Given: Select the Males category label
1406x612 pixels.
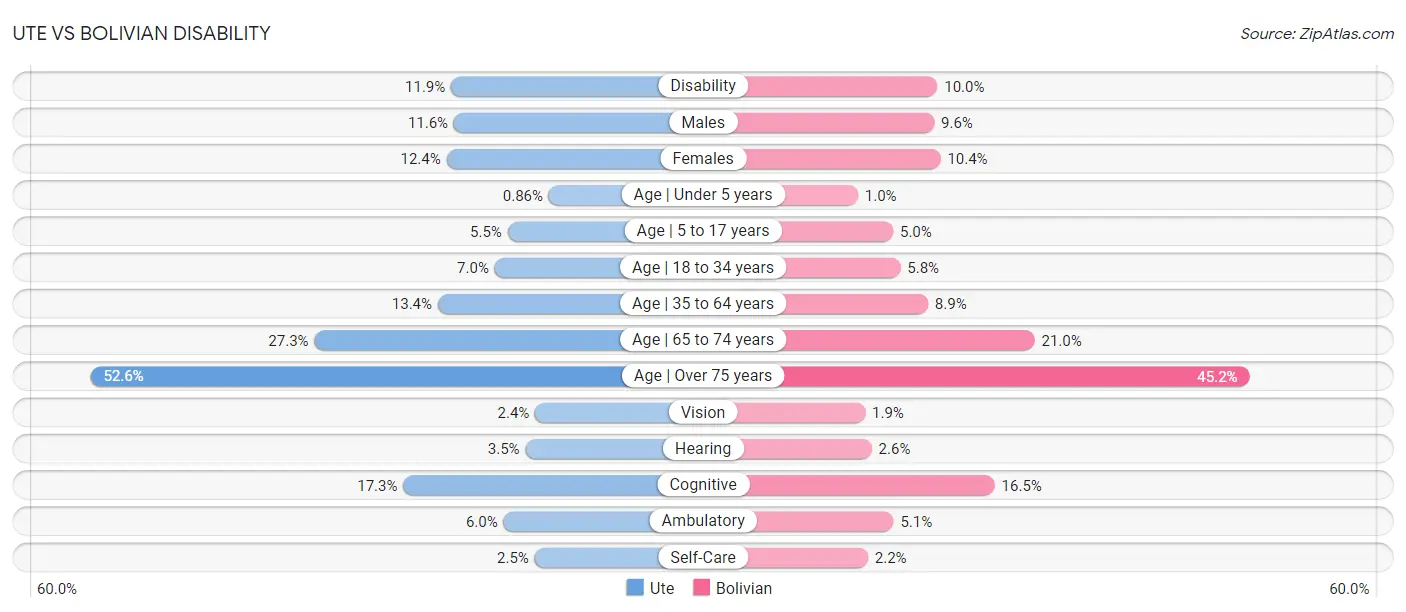Looking at the screenshot, I should (x=703, y=122).
